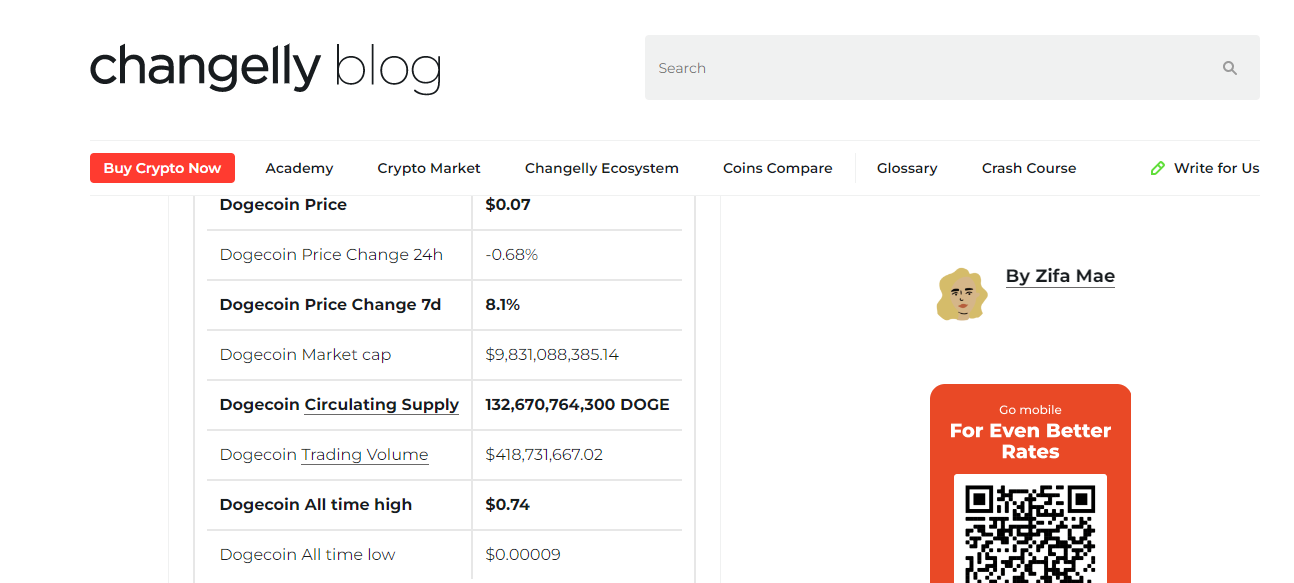This screenshot has width=1294, height=583.
Task: Select the $0.07 price value
Action: tap(508, 205)
